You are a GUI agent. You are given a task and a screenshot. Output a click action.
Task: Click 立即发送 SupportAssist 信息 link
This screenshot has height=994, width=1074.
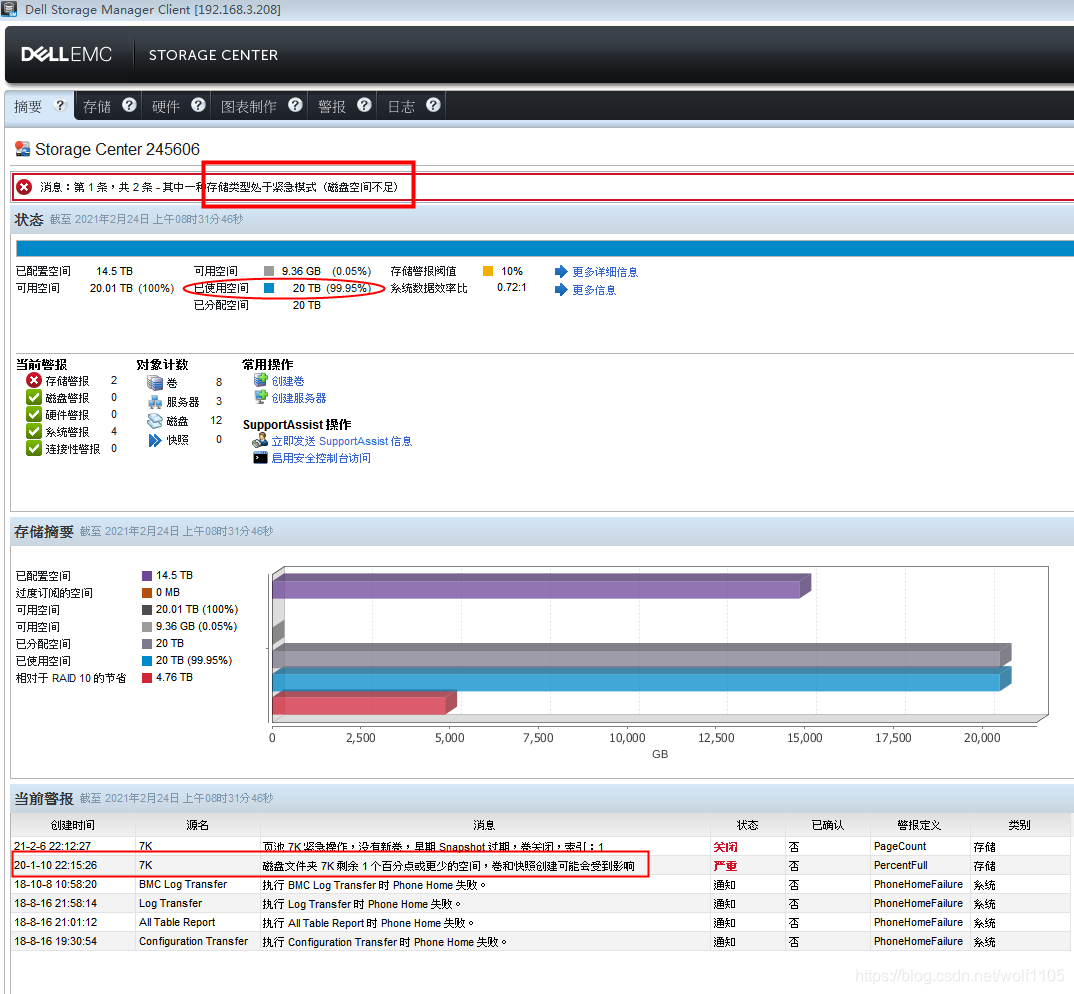pyautogui.click(x=342, y=441)
